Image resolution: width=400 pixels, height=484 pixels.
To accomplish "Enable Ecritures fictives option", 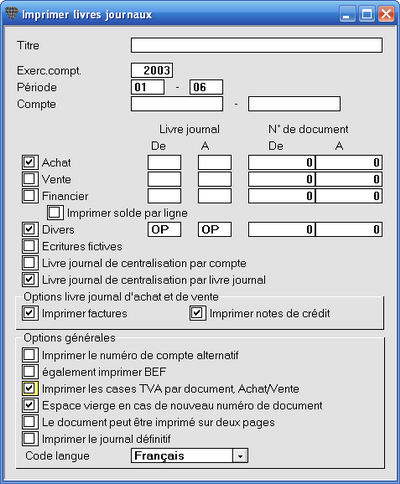I will click(30, 246).
